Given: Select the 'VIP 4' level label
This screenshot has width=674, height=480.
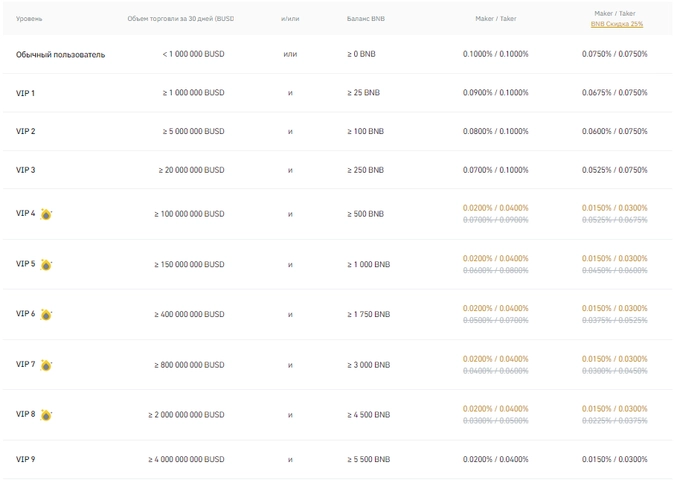Looking at the screenshot, I should pyautogui.click(x=25, y=213).
